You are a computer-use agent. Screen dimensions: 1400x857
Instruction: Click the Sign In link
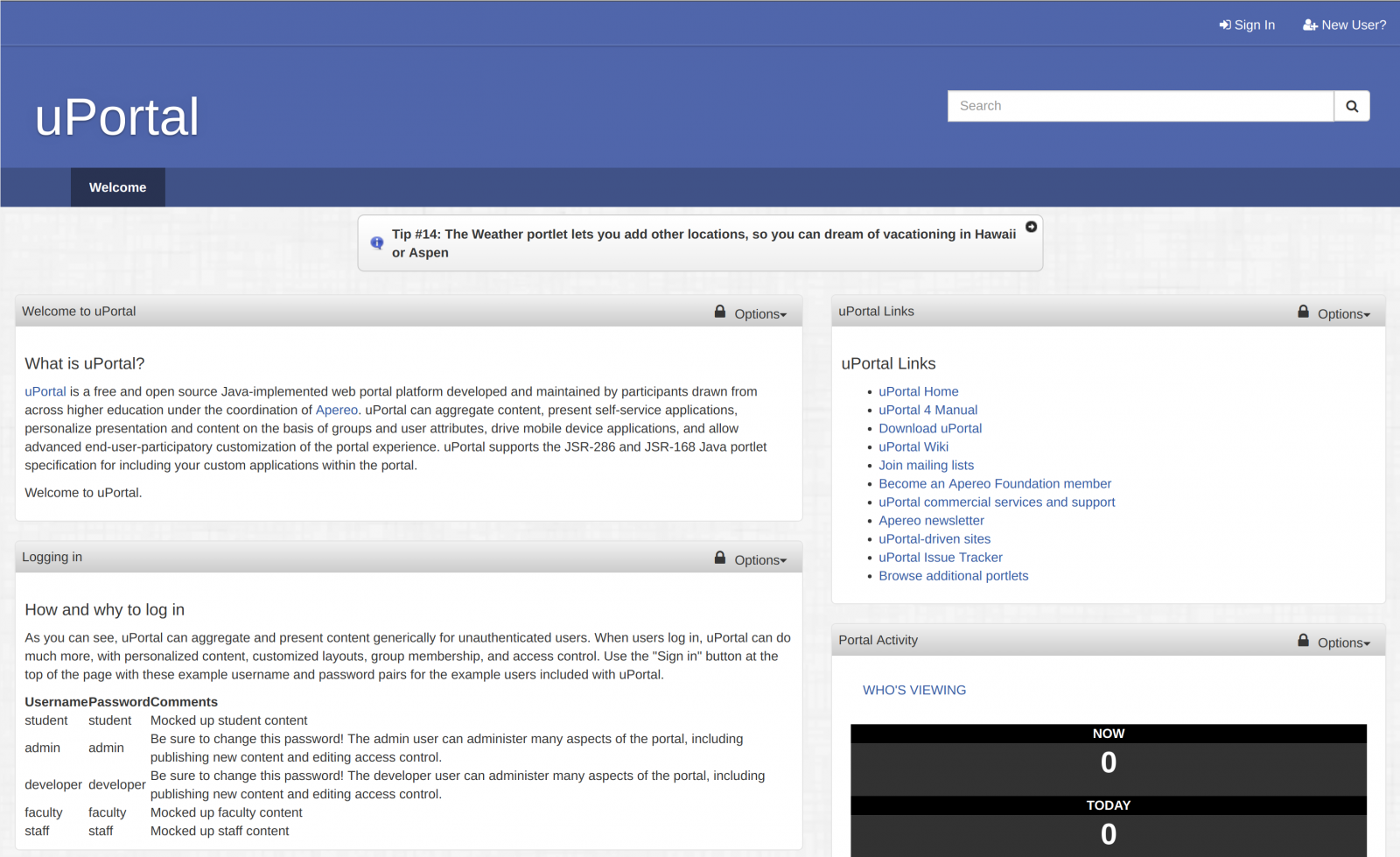click(1247, 25)
